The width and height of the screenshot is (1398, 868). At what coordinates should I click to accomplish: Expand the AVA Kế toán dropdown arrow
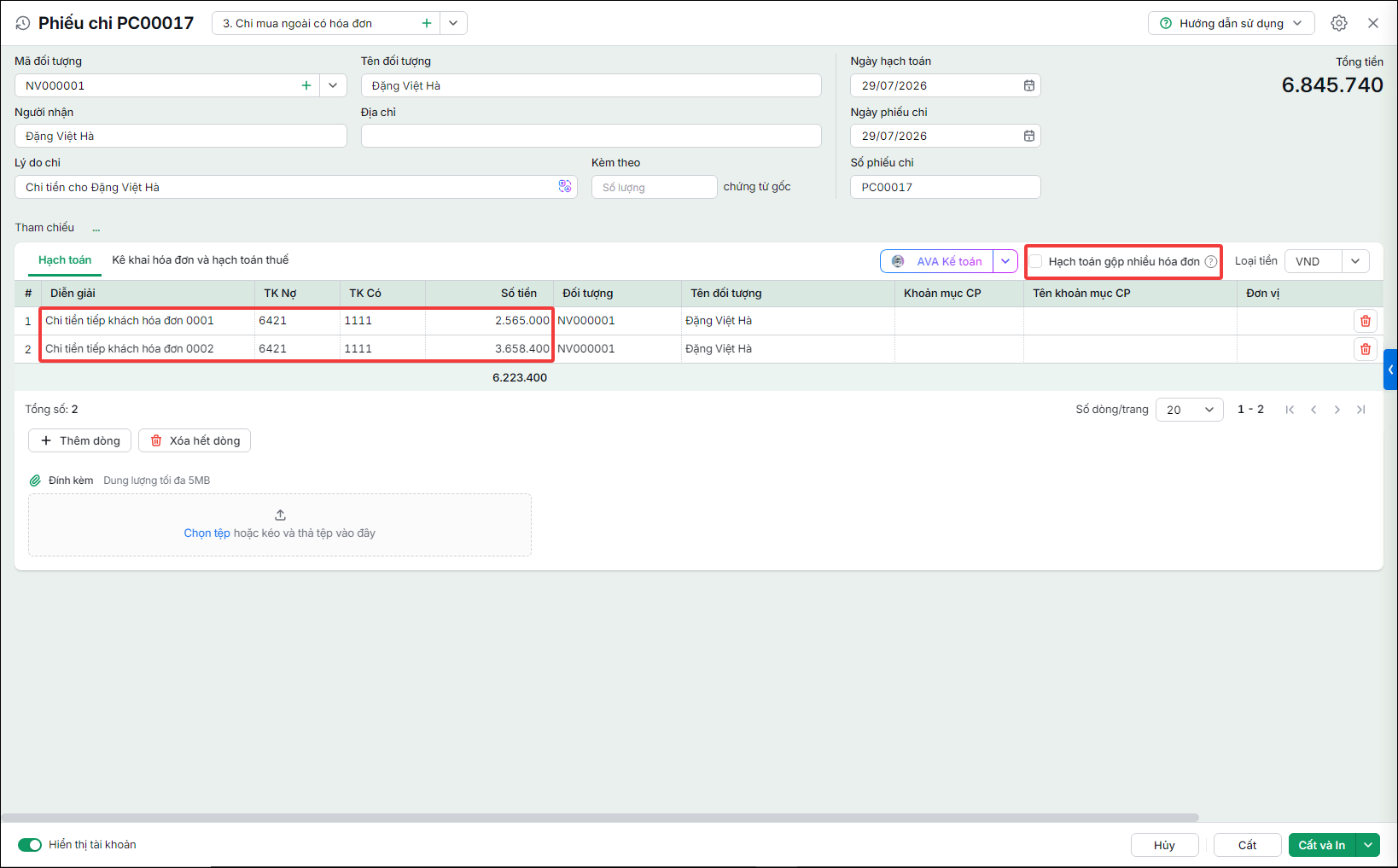click(1005, 261)
